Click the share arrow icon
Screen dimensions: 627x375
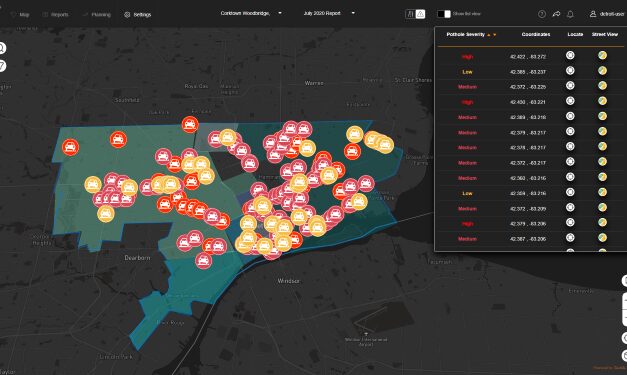click(x=556, y=14)
